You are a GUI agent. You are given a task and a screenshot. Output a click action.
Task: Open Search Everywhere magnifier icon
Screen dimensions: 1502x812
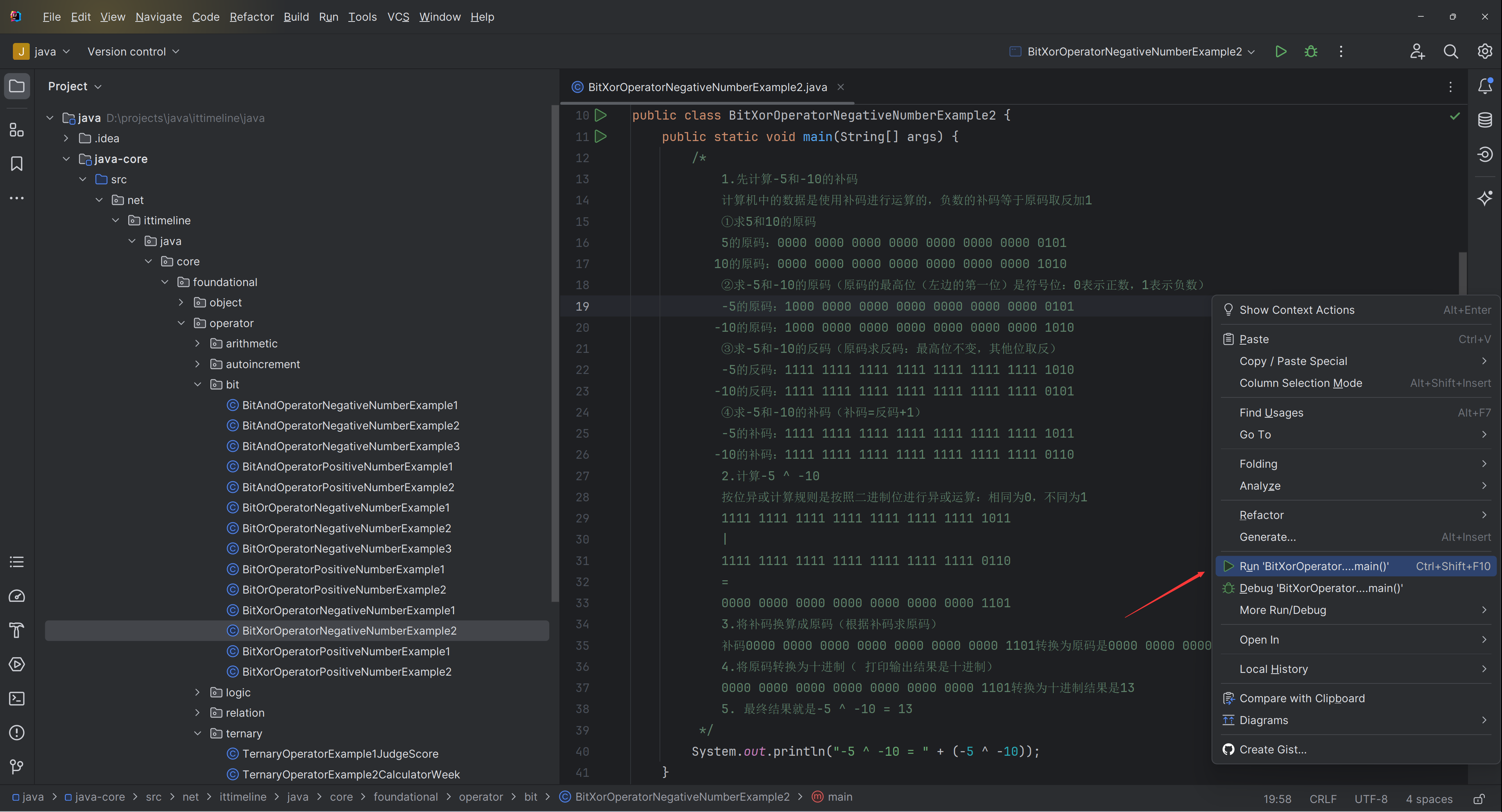coord(1451,51)
